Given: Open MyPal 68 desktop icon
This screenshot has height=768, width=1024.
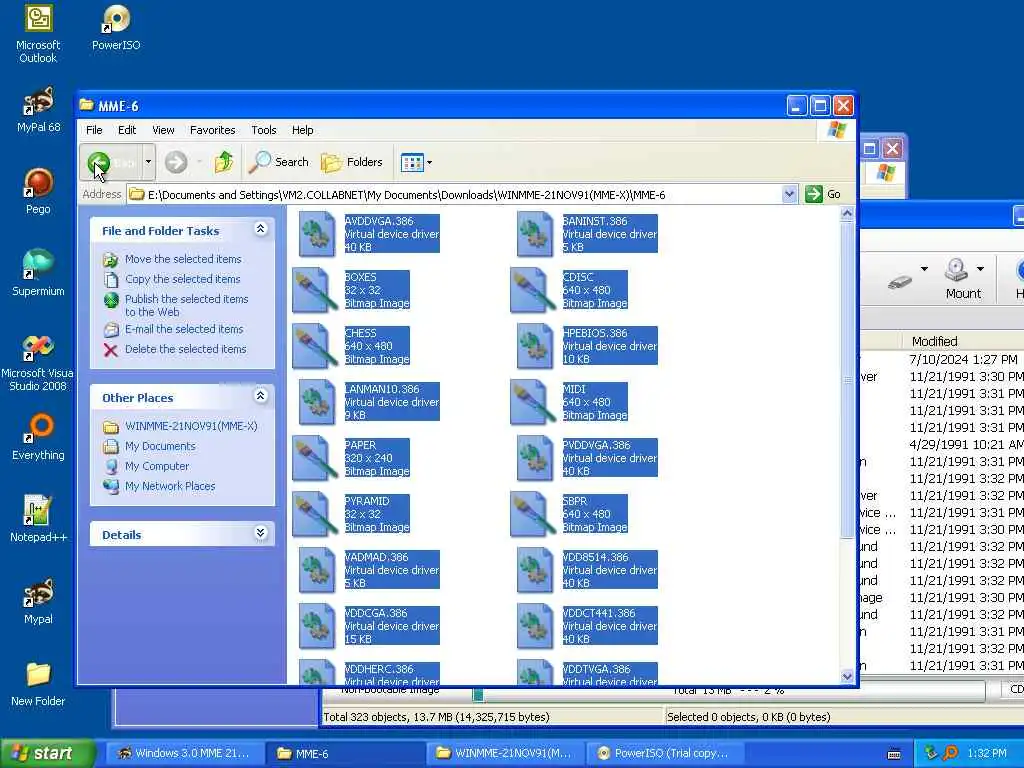Looking at the screenshot, I should (x=38, y=110).
